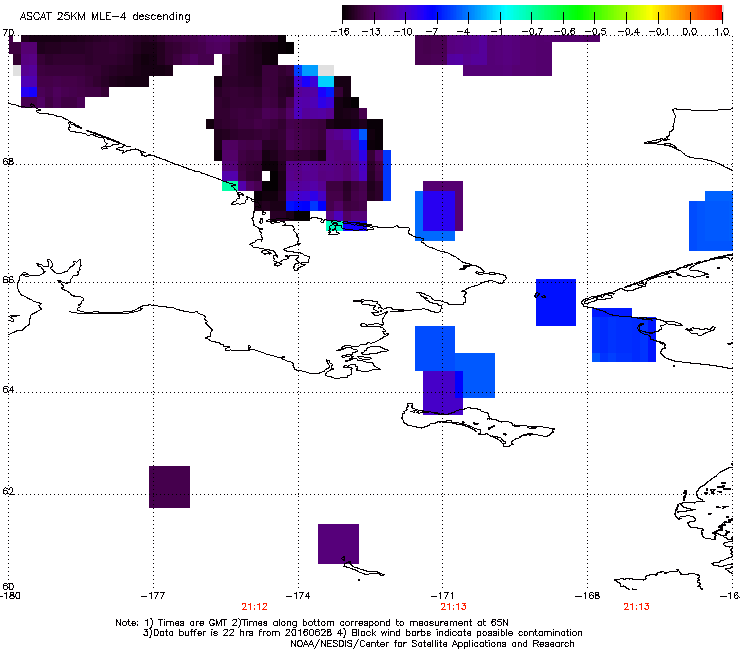Screen dimensions: 740x650
Task: Click the longitude label '-171'
Action: click(443, 596)
